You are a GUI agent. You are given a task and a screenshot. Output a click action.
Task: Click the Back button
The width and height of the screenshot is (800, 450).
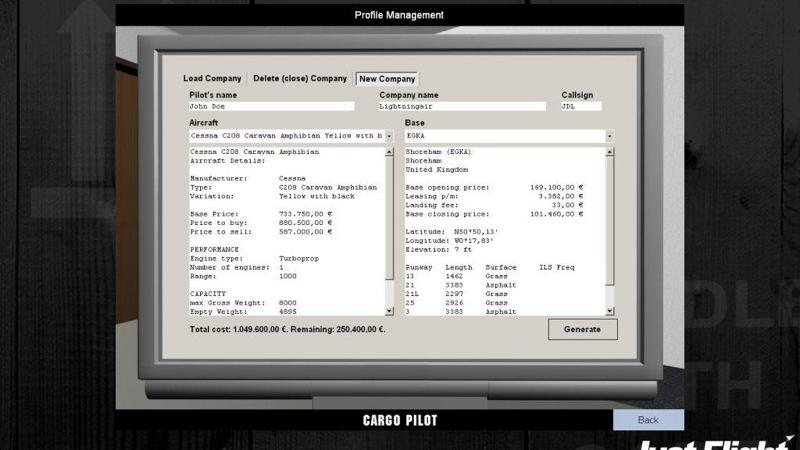click(x=648, y=420)
